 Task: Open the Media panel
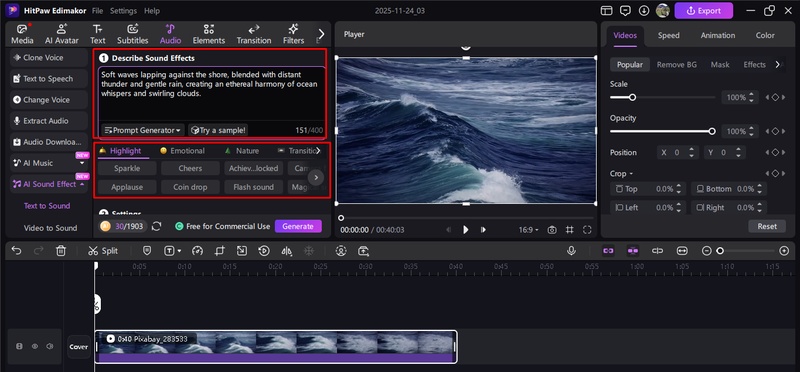coord(22,34)
